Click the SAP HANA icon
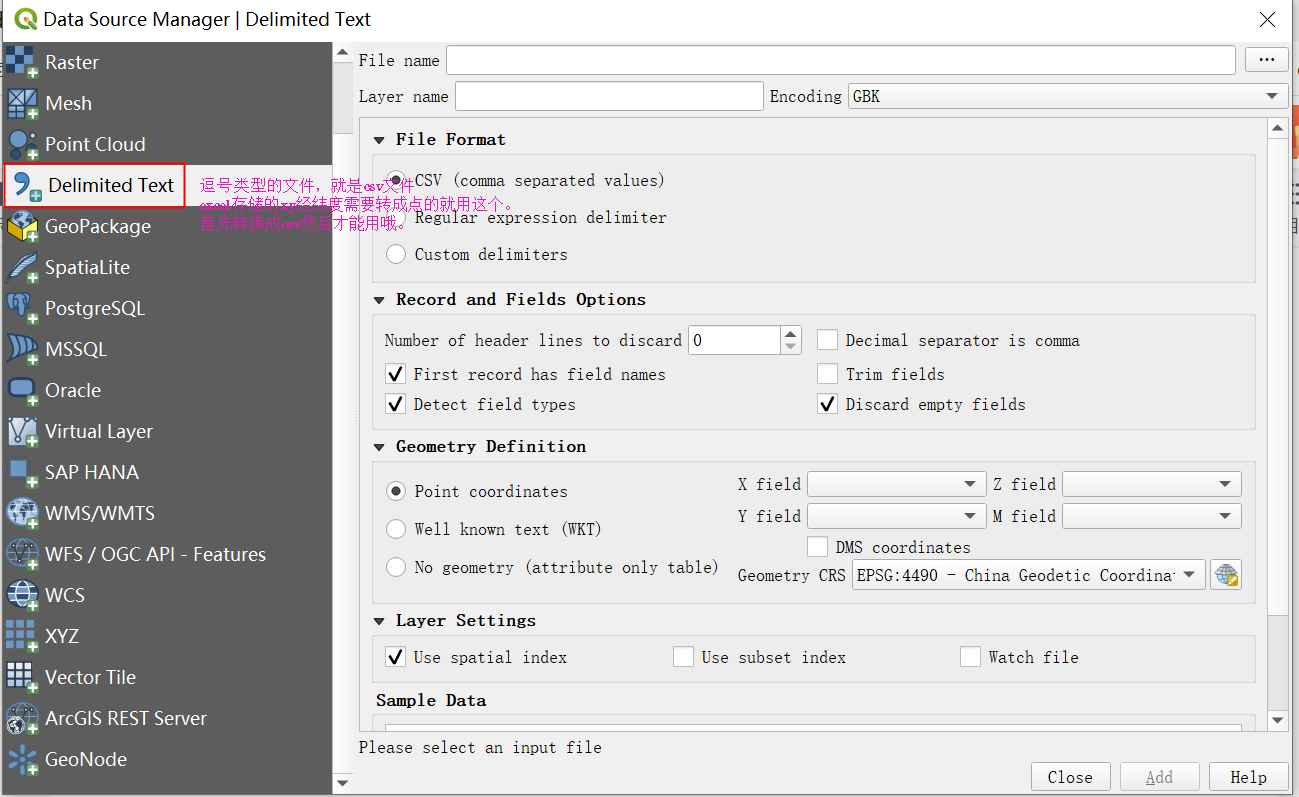The image size is (1299, 797). [x=22, y=472]
